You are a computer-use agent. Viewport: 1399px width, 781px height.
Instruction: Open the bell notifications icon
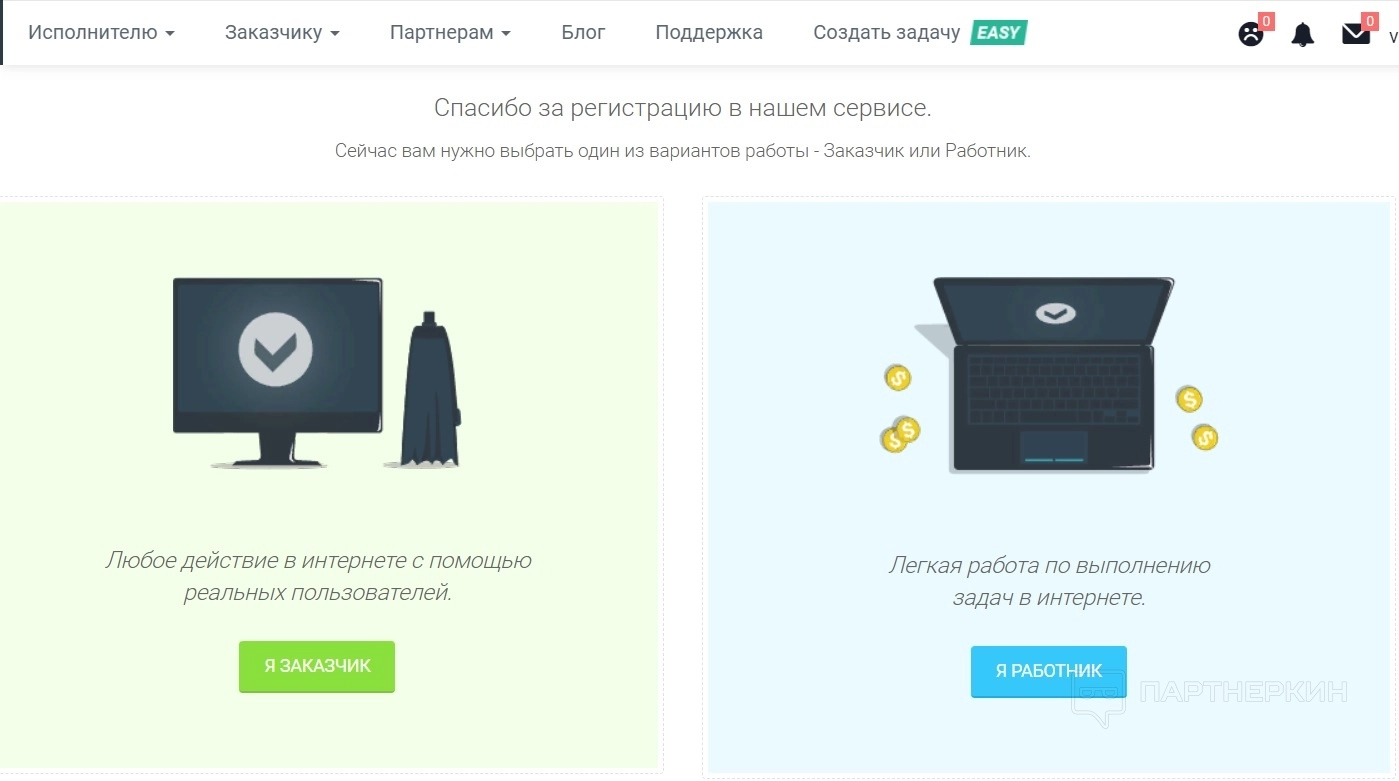[1302, 34]
